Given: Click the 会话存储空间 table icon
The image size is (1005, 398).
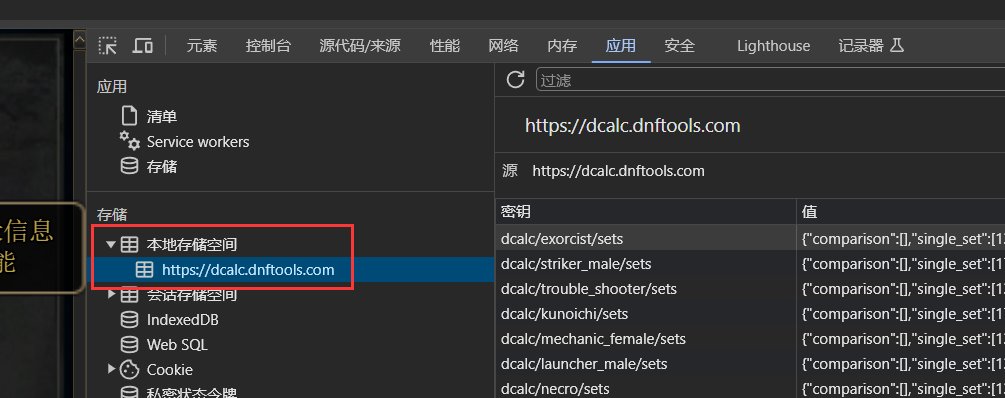Looking at the screenshot, I should coord(129,295).
